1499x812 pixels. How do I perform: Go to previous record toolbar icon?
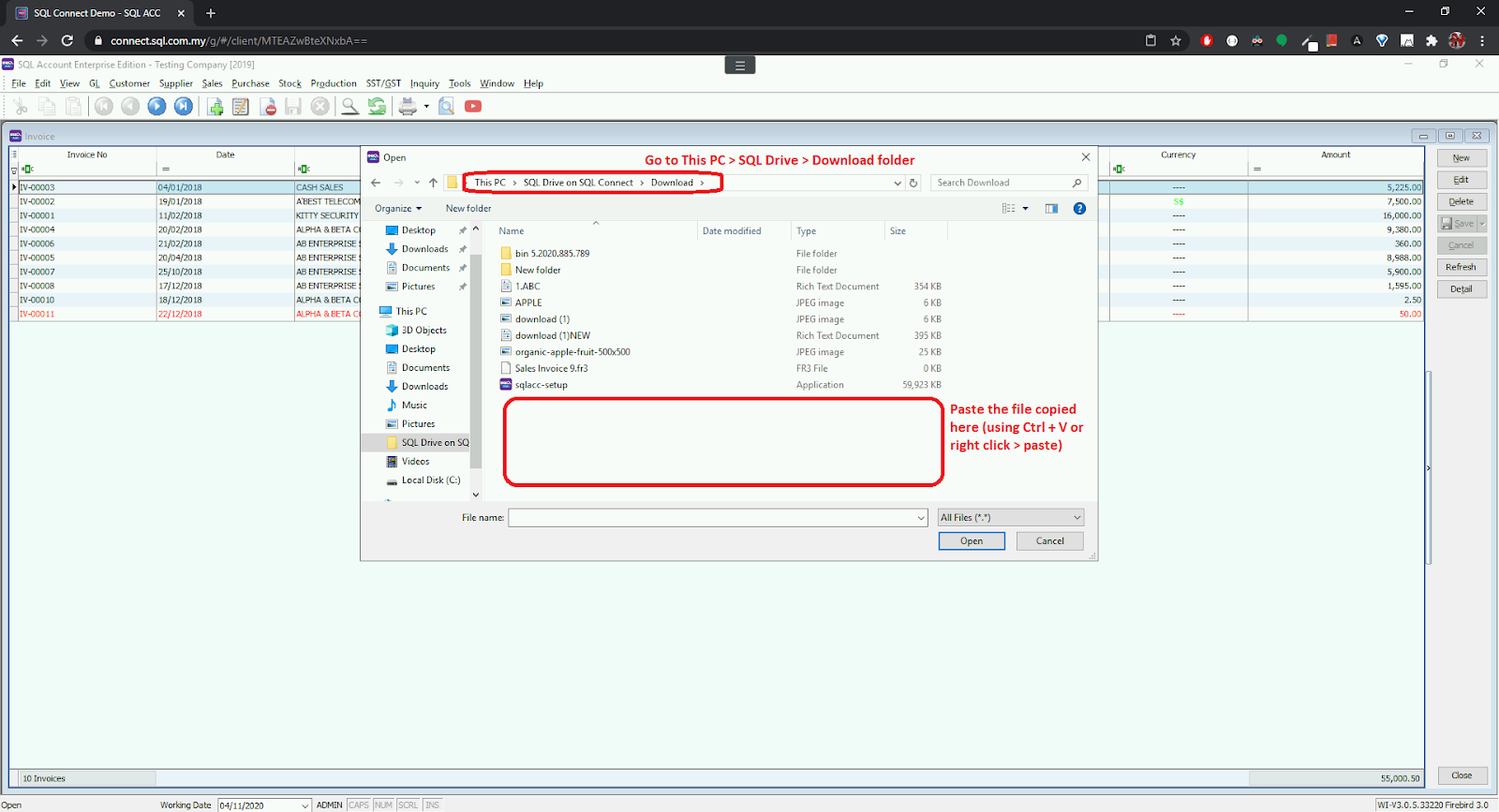pos(130,107)
